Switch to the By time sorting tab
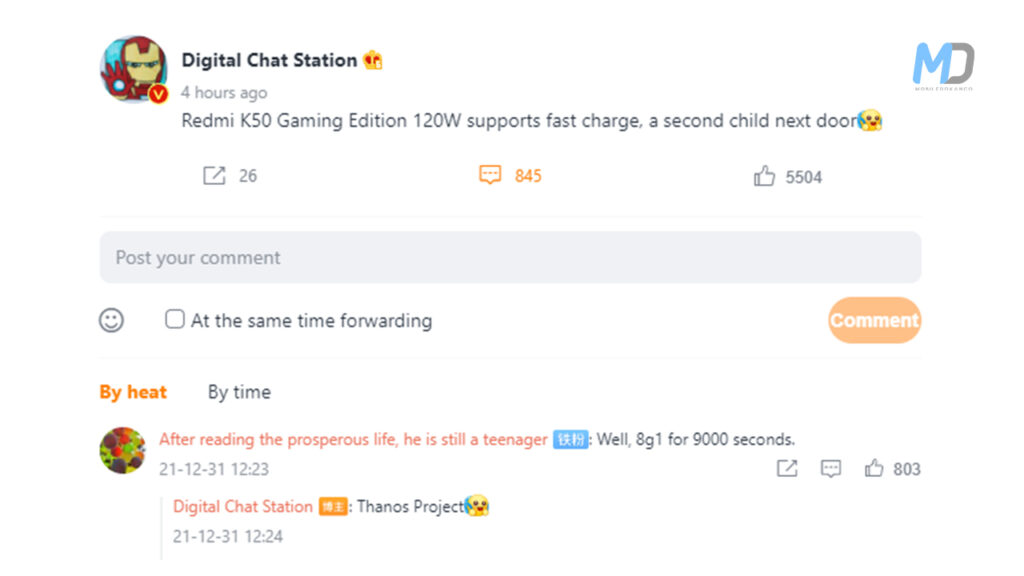 coord(238,392)
